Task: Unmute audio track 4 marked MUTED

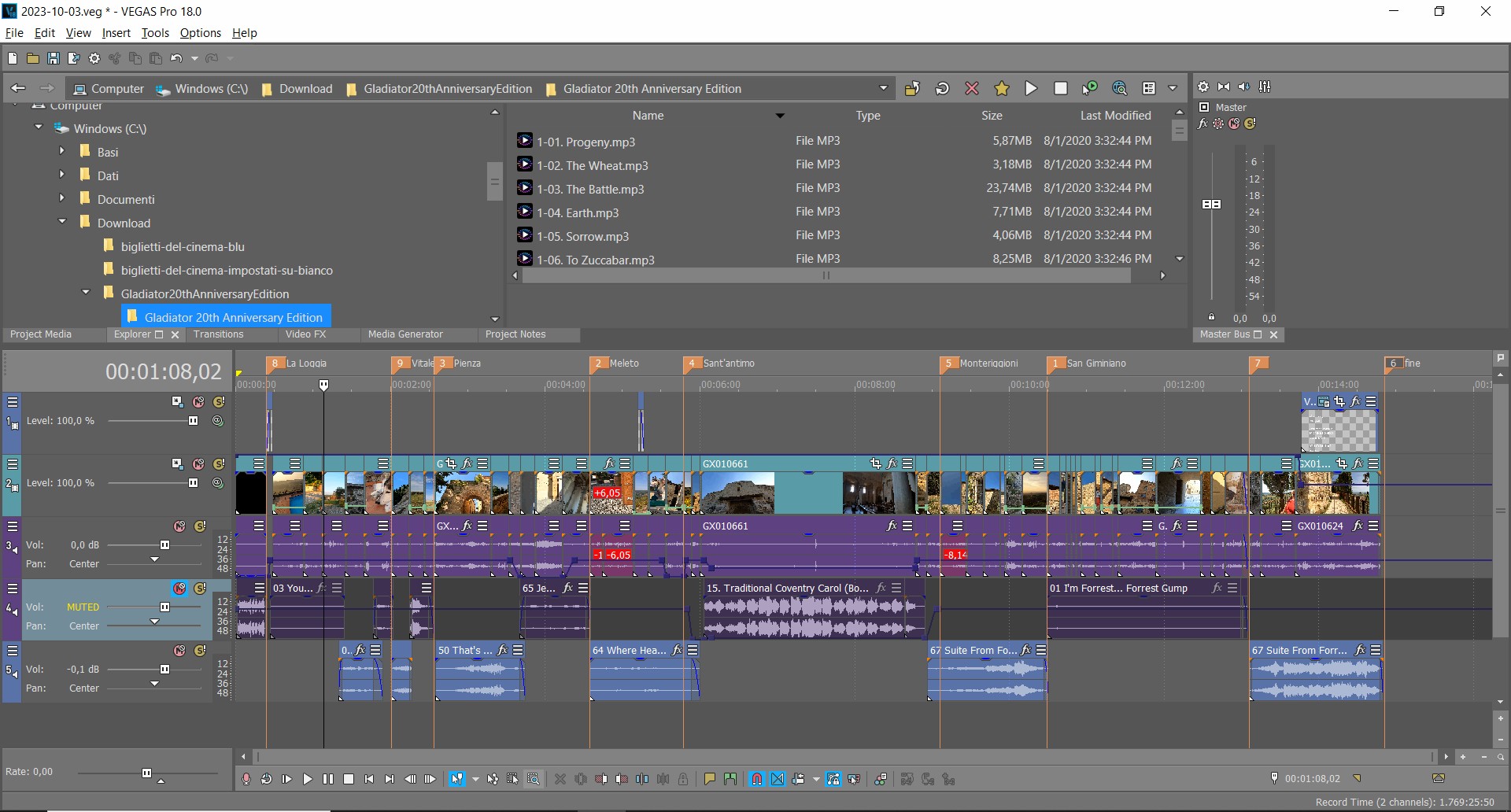Action: coord(179,589)
